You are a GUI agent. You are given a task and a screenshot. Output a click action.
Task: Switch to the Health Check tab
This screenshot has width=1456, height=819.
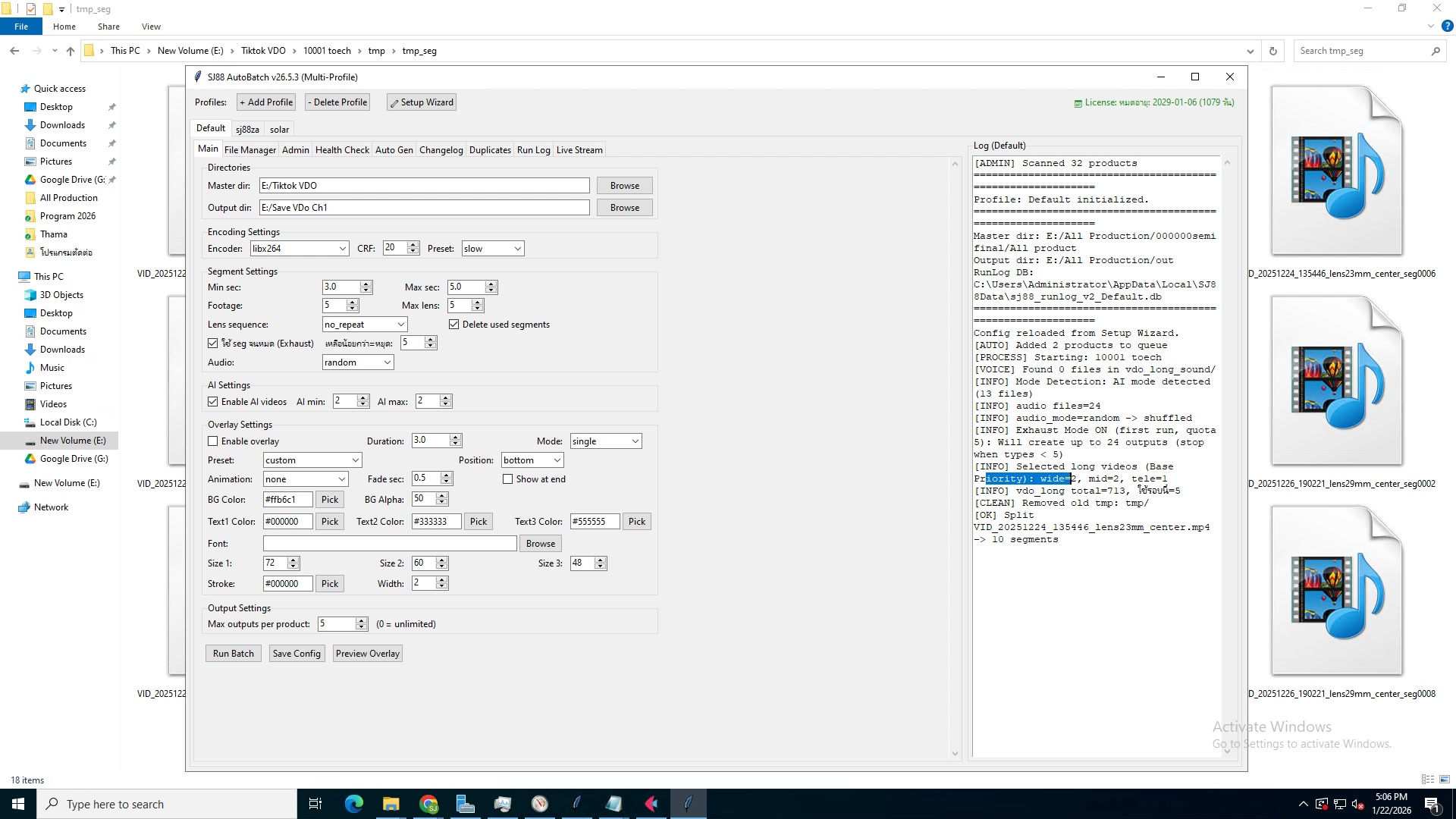tap(342, 150)
